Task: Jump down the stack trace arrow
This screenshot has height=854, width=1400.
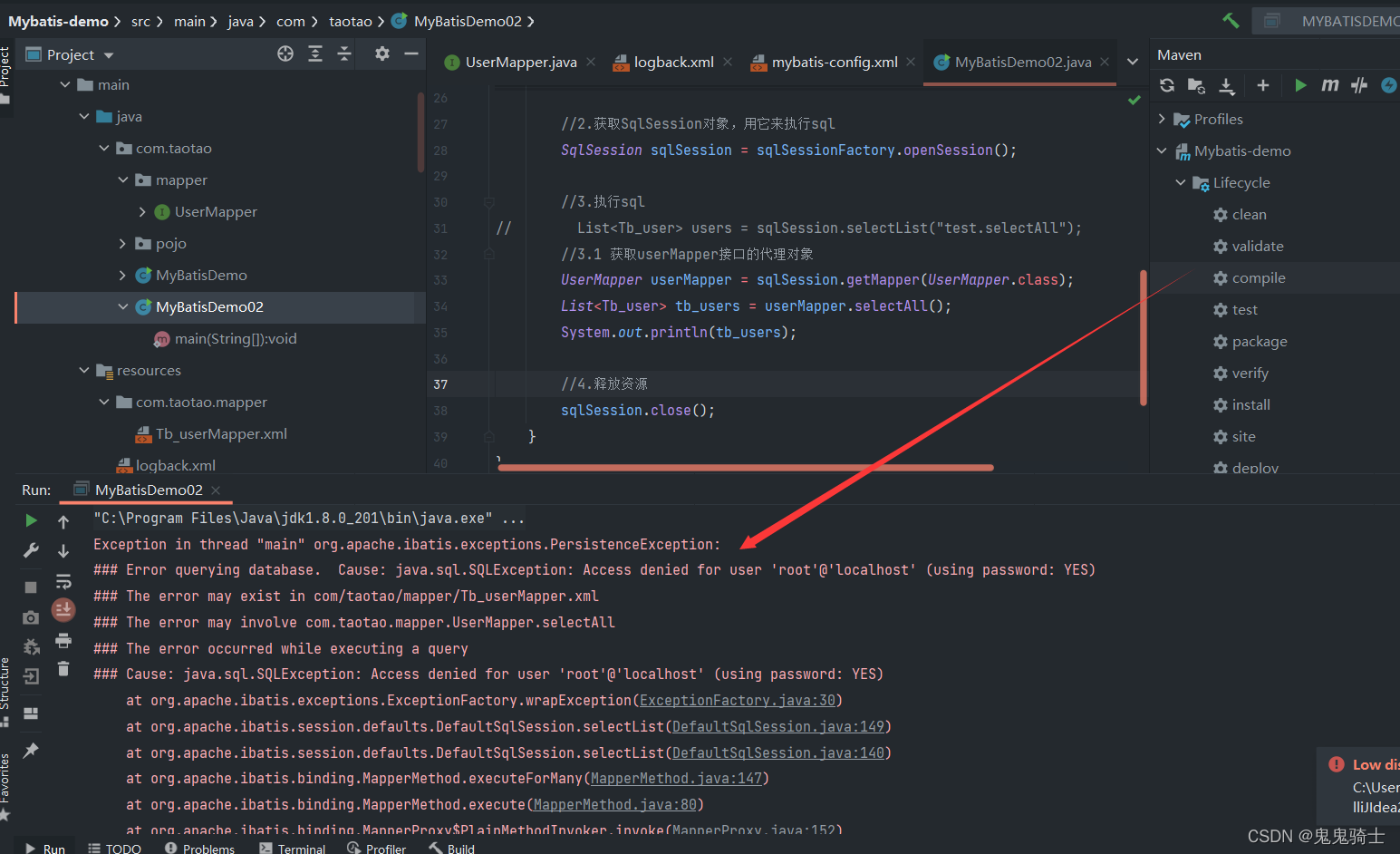Action: tap(63, 550)
